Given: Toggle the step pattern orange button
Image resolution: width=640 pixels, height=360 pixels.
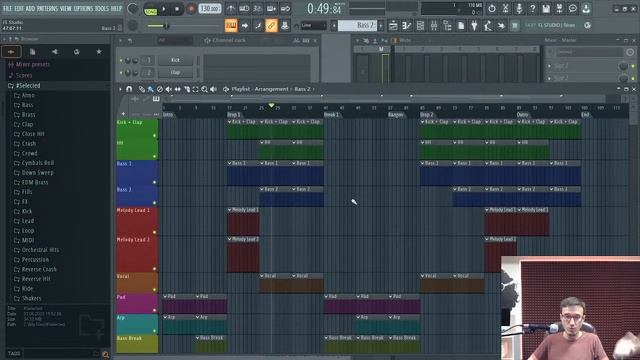Looking at the screenshot, I should pyautogui.click(x=231, y=26).
